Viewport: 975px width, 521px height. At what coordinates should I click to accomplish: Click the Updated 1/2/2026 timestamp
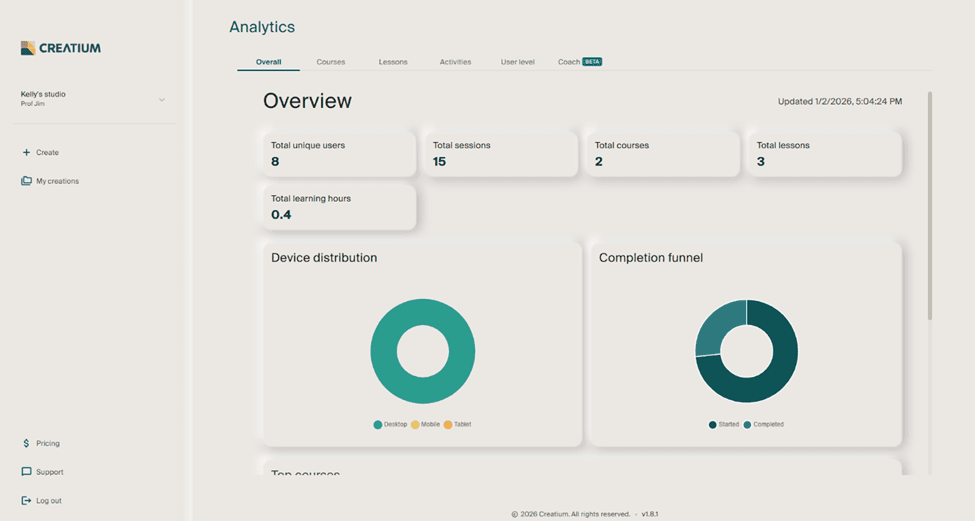[x=840, y=101]
